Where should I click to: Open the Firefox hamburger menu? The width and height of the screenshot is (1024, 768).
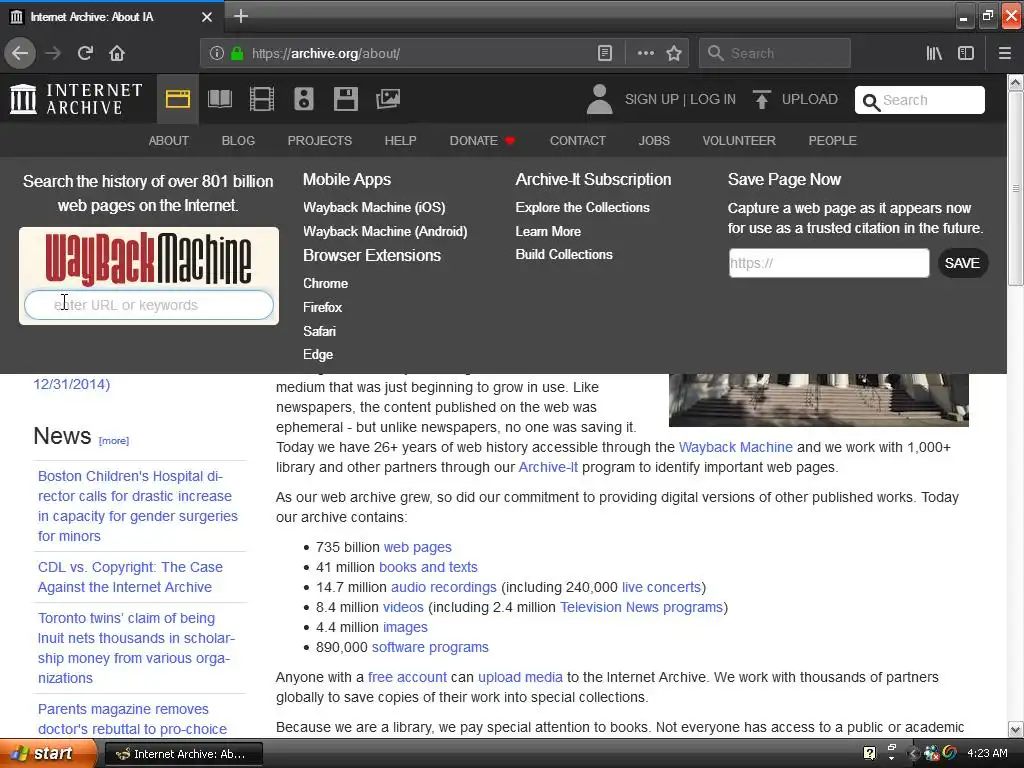pyautogui.click(x=1004, y=54)
